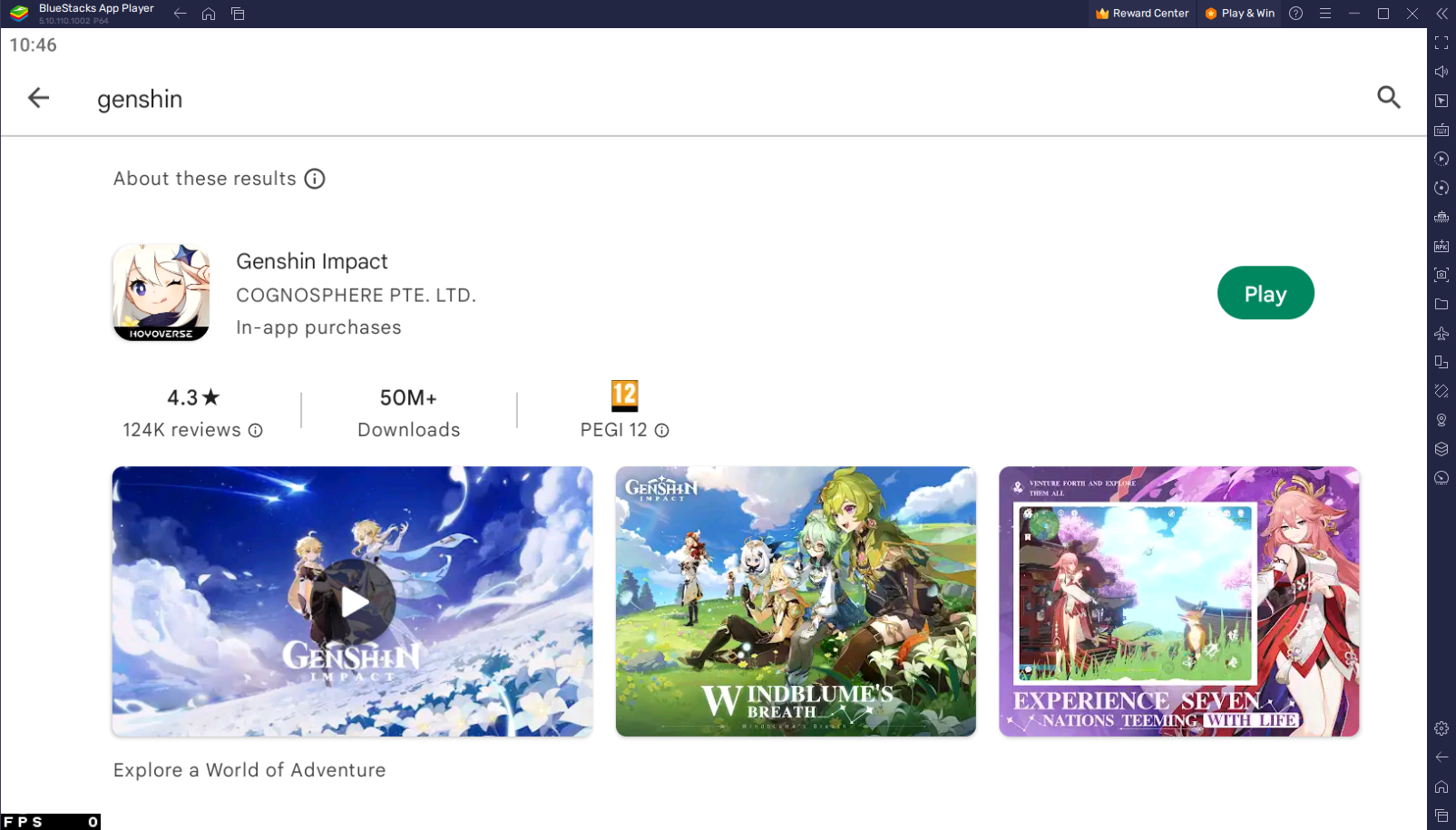Collapse the BlueStacks side toolbar
The height and width of the screenshot is (830, 1456).
1441,14
